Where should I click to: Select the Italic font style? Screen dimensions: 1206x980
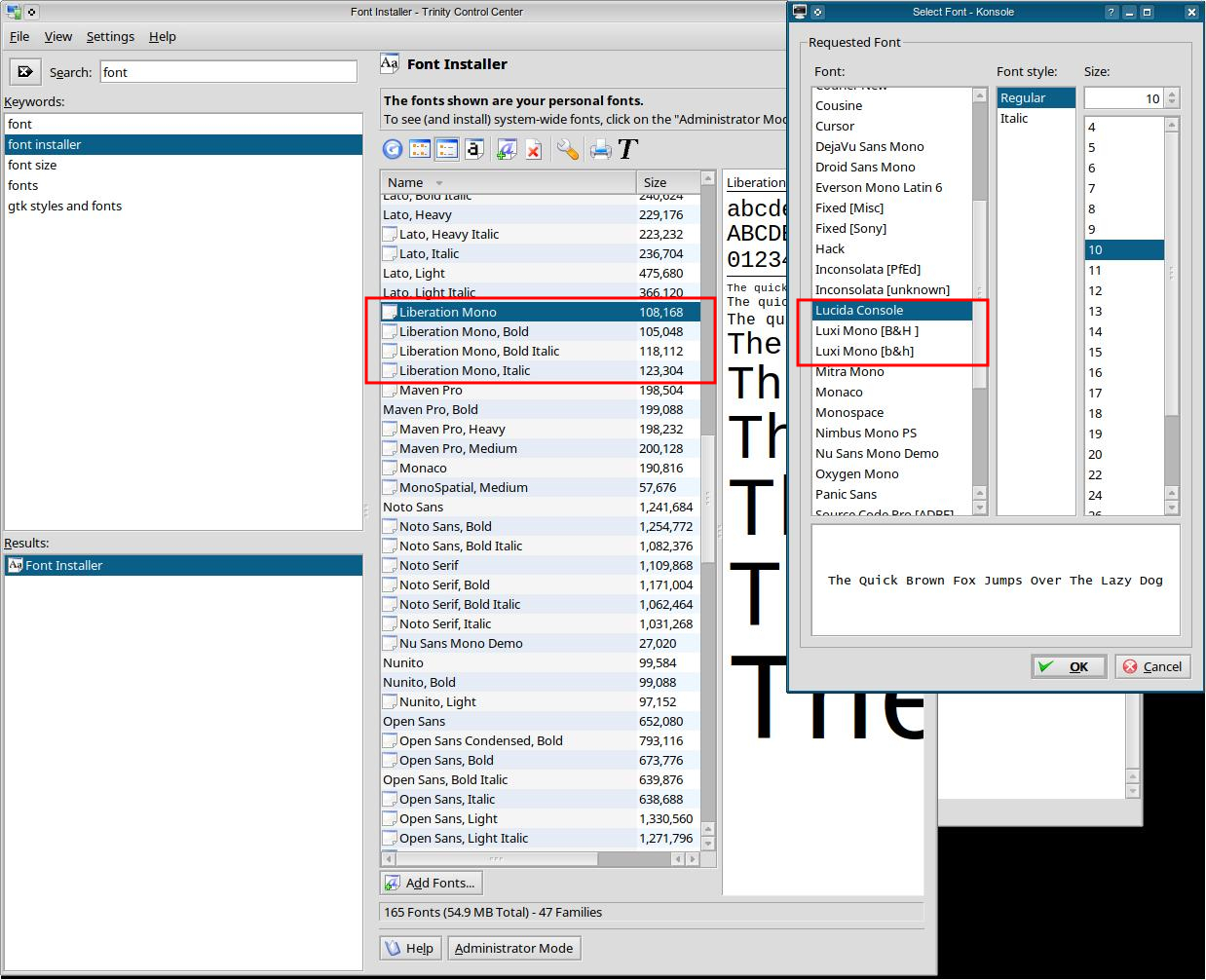coord(1036,118)
